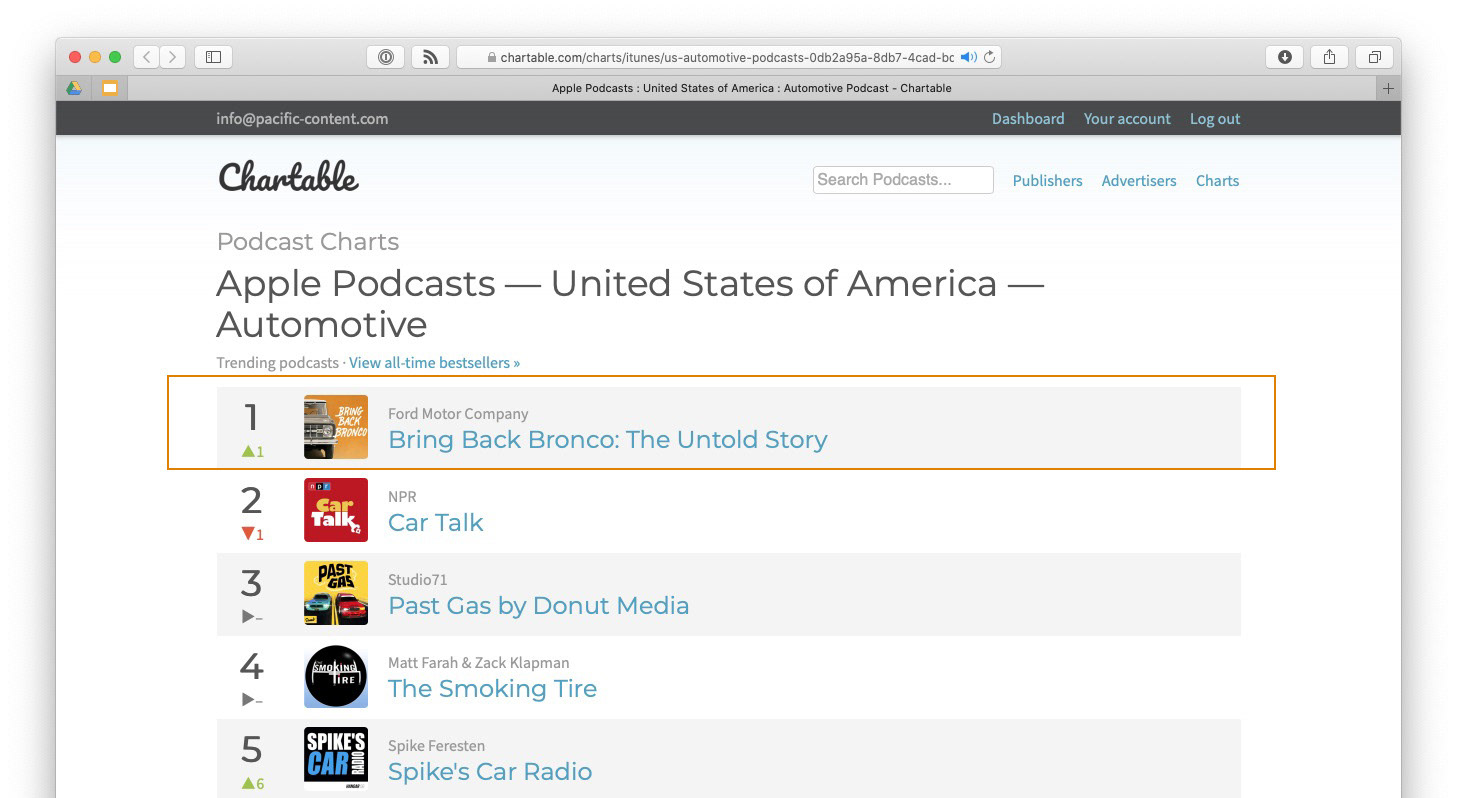Click unchanged rank indicator beside The Smoking Tire
This screenshot has height=798, width=1457.
coord(252,700)
